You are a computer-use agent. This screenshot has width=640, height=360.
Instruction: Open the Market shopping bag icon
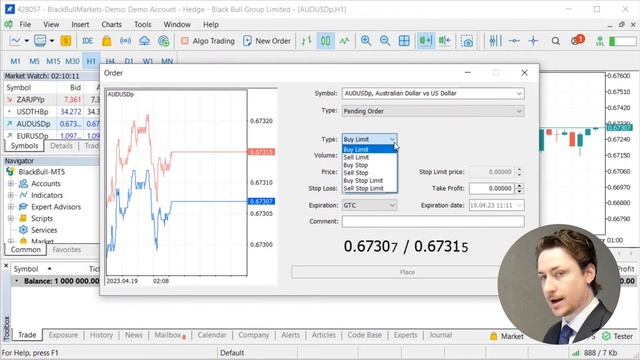107,41
